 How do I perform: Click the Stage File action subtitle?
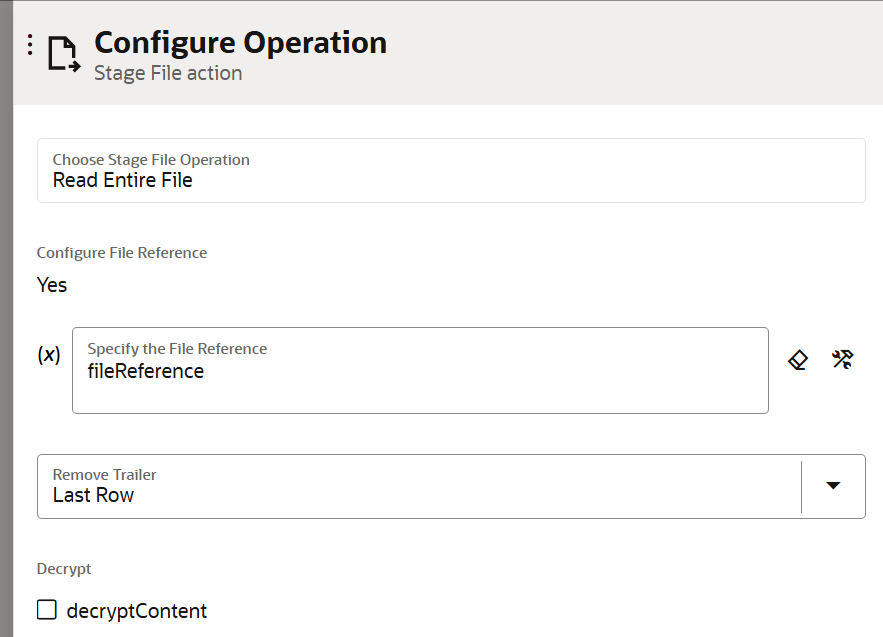pos(168,73)
